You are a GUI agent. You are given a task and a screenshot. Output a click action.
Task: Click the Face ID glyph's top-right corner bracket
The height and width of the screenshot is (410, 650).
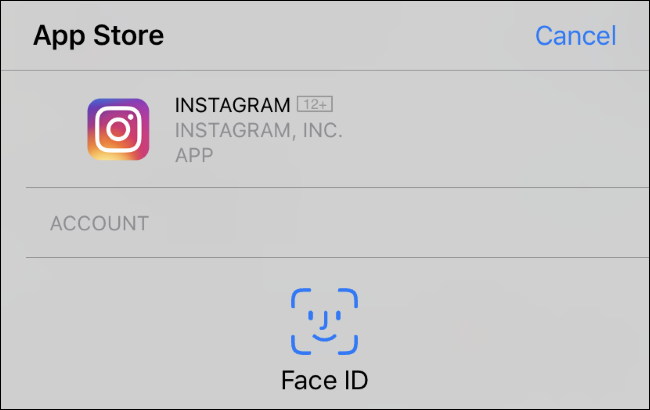tap(349, 296)
